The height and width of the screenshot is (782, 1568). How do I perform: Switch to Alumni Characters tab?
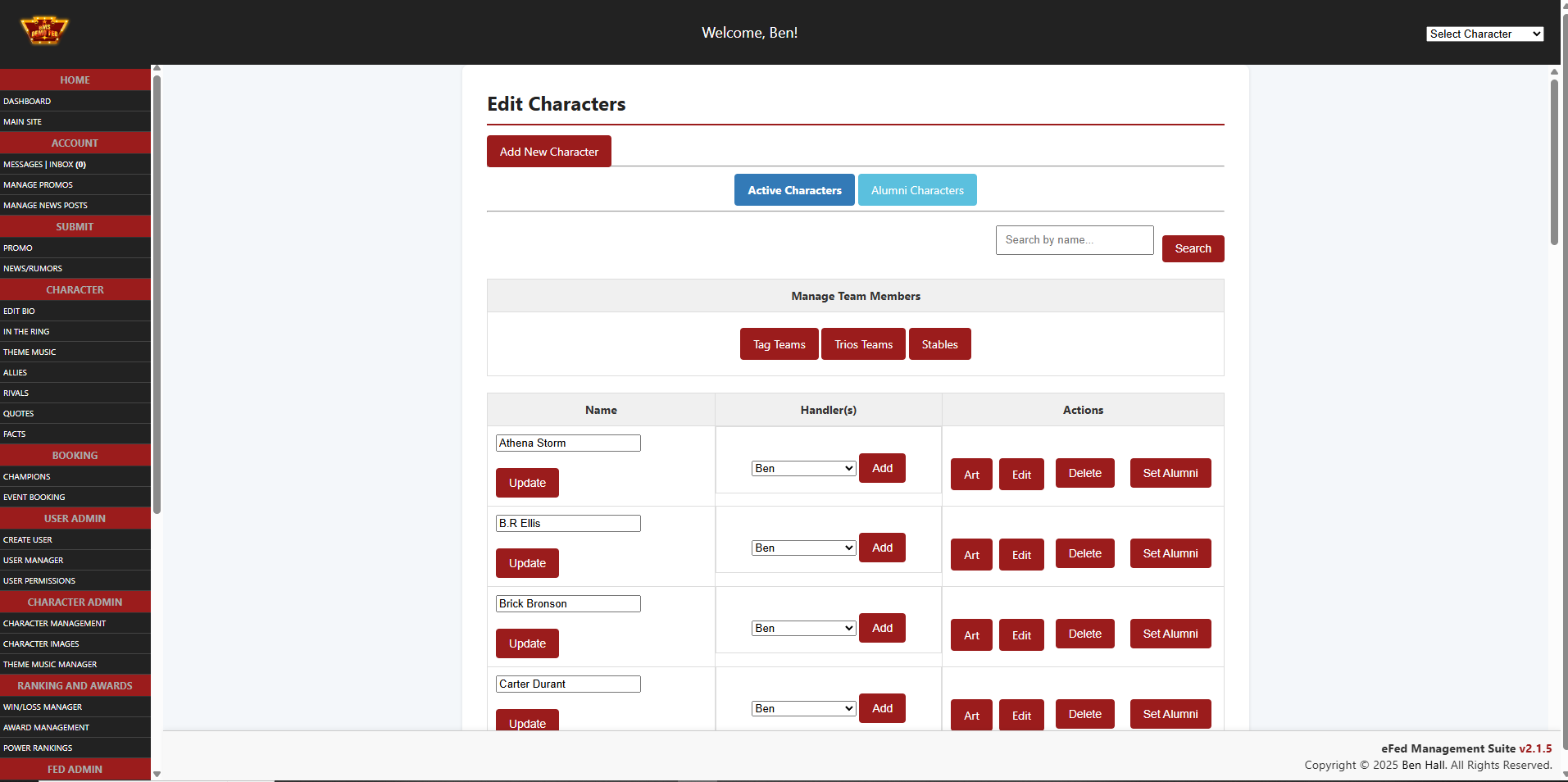[x=916, y=190]
